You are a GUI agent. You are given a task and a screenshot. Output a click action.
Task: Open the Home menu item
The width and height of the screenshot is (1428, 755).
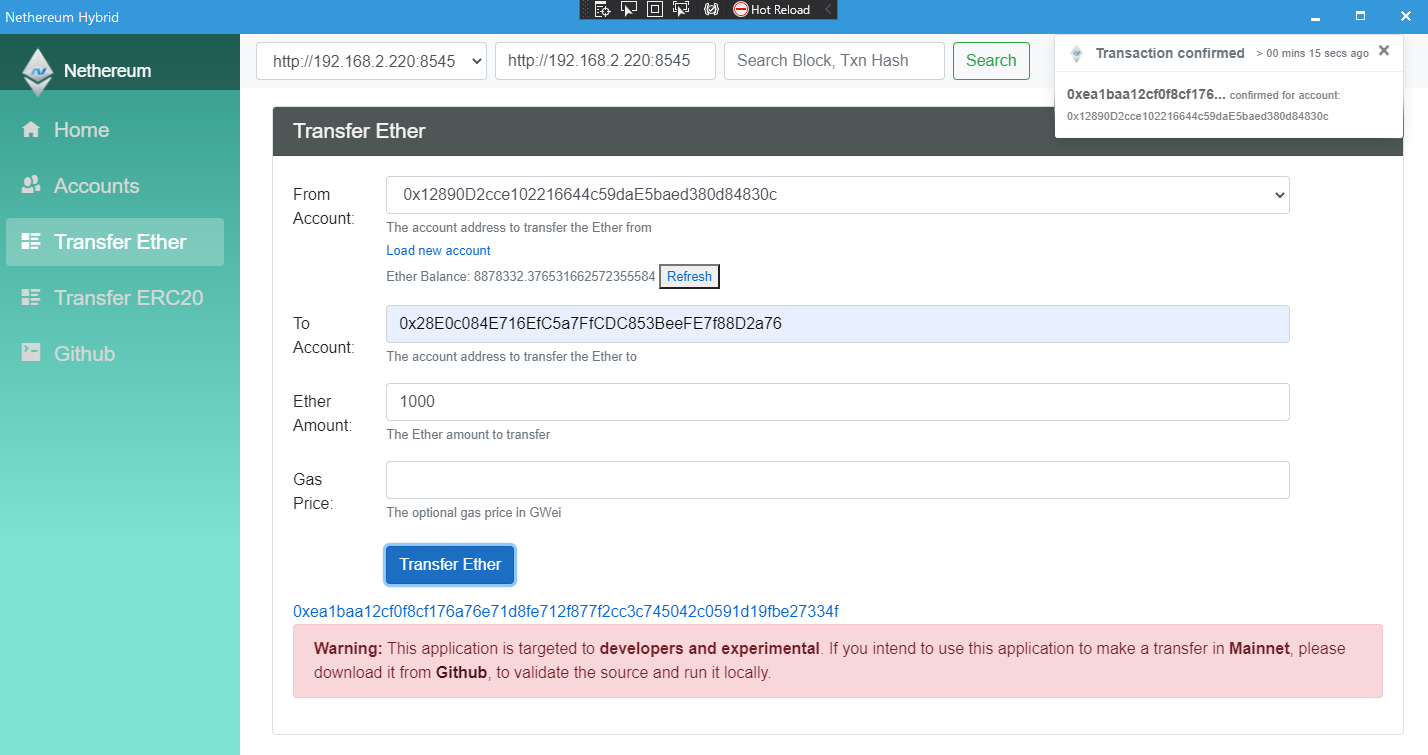(115, 130)
